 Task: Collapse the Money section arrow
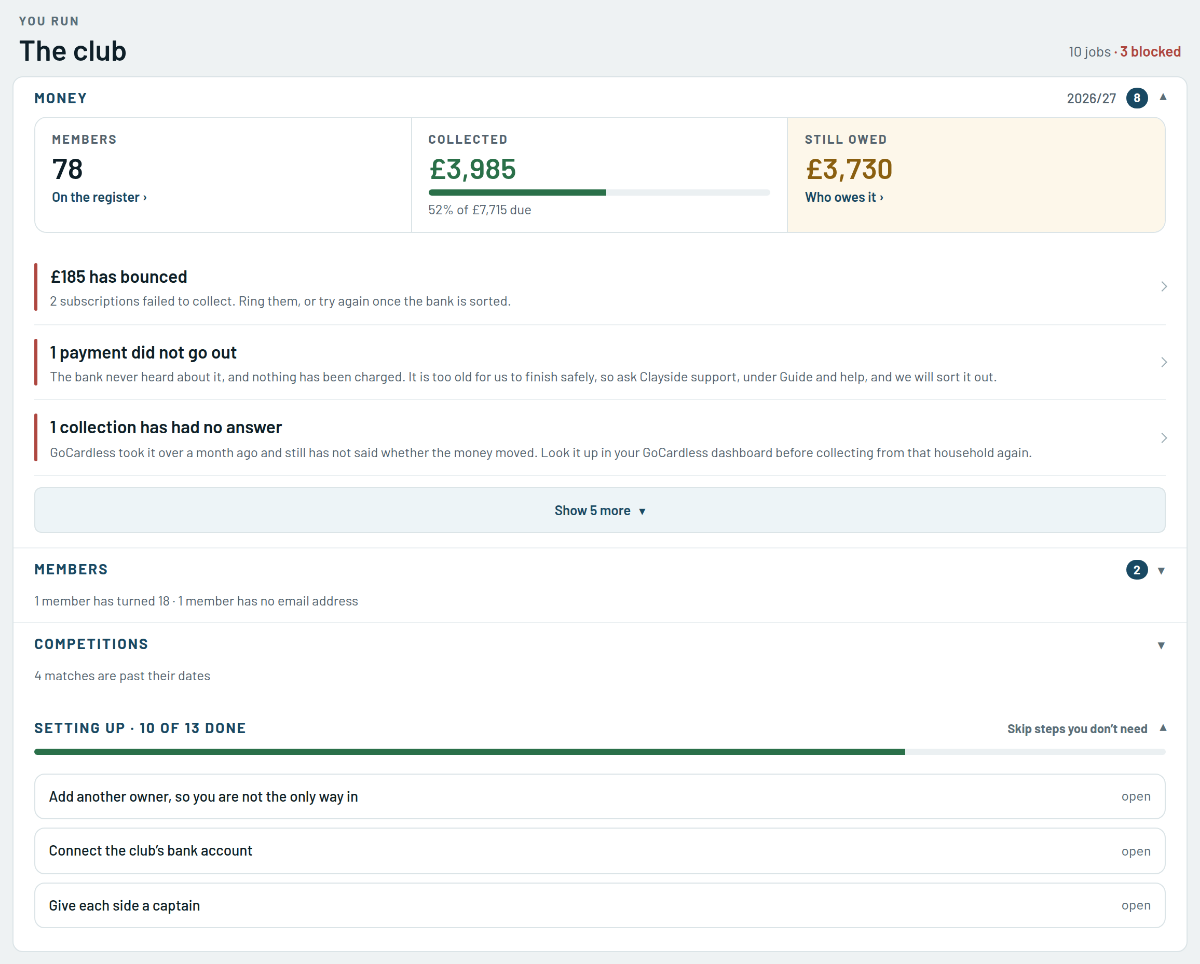coord(1162,98)
